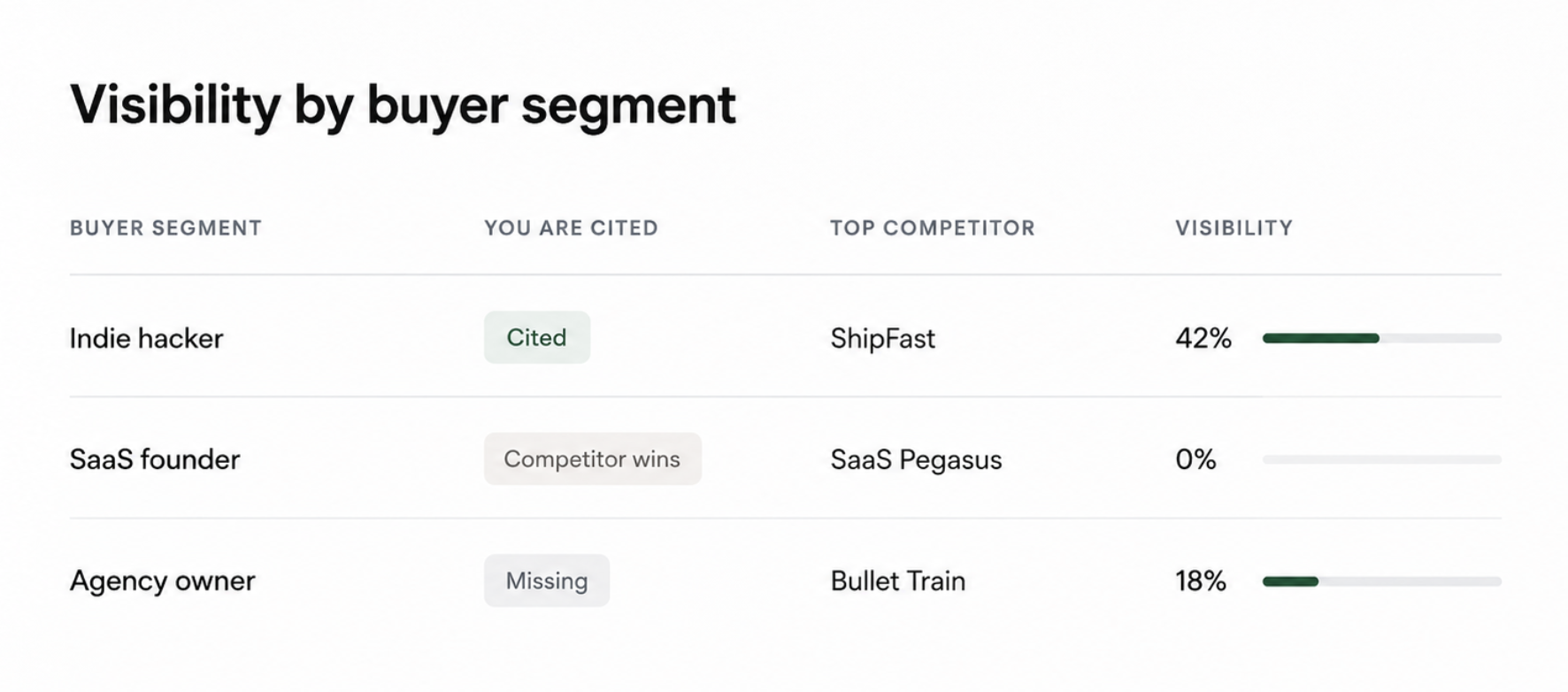Click the Bullet Train competitor name

[898, 581]
